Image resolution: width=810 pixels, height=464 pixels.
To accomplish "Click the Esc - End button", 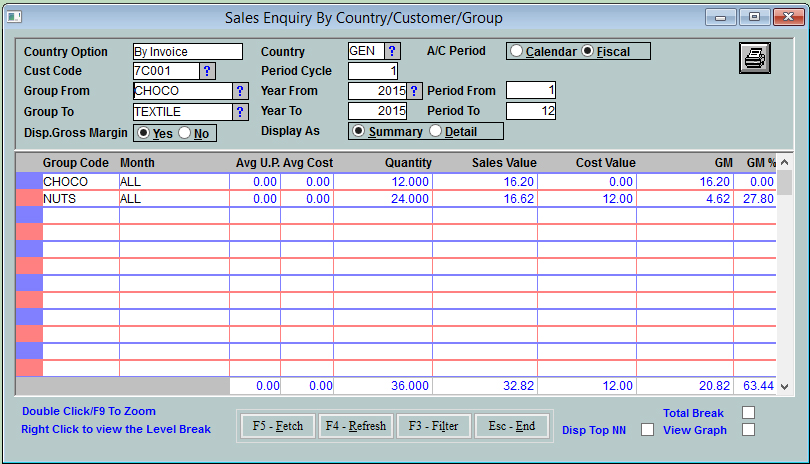I will (x=512, y=426).
